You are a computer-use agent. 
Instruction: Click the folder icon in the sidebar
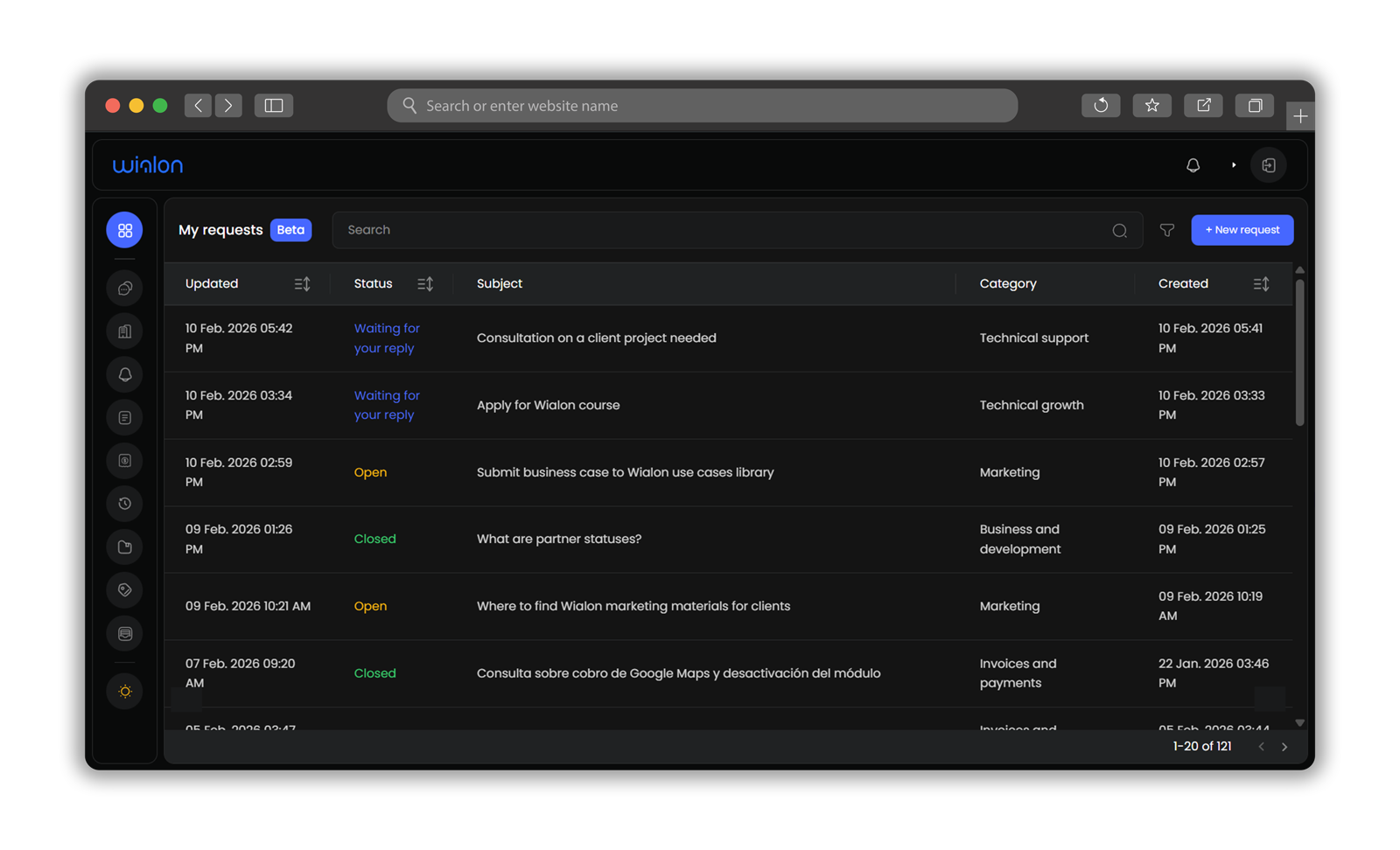pyautogui.click(x=125, y=547)
